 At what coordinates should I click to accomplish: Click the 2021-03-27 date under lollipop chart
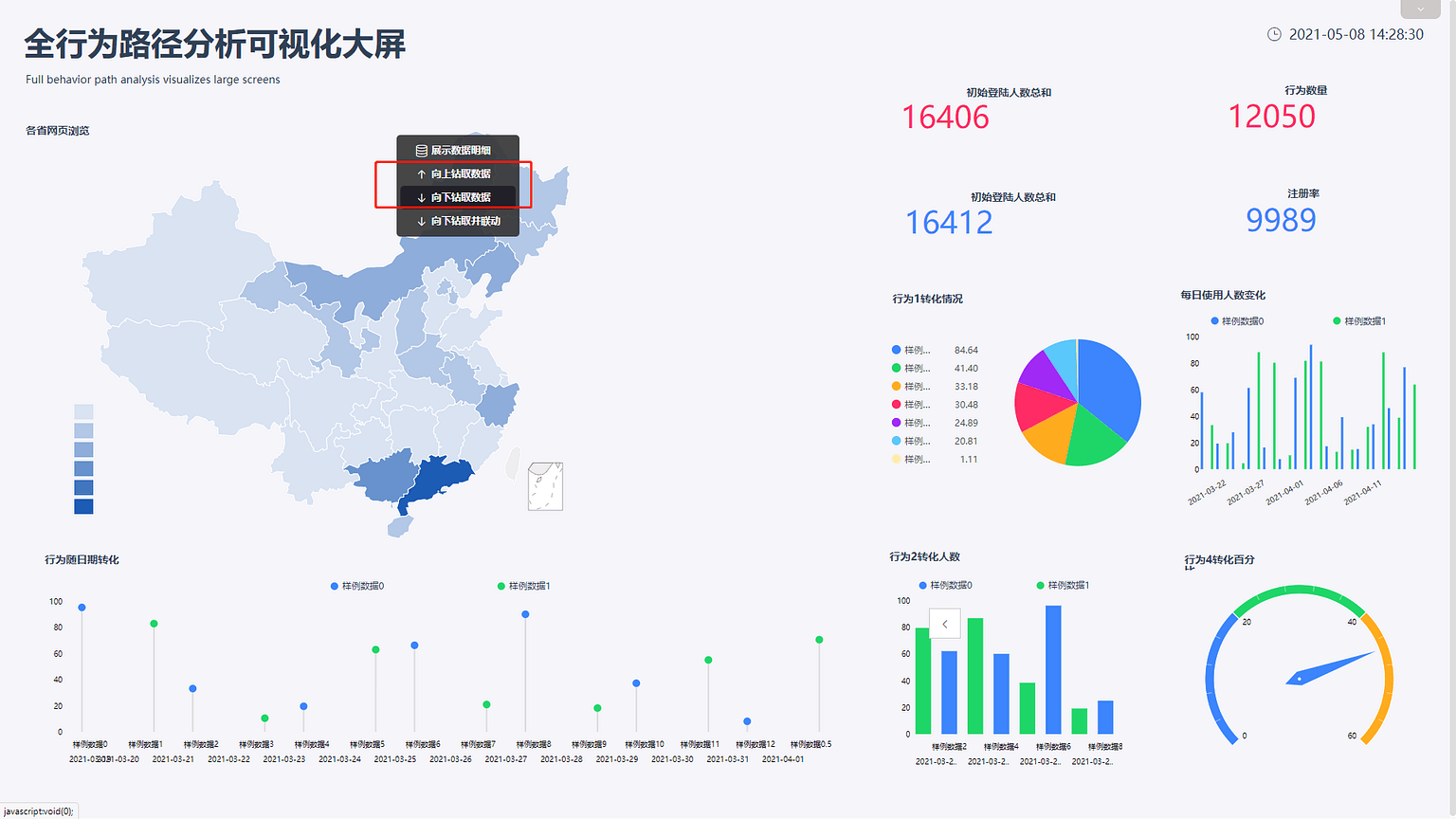(x=506, y=759)
